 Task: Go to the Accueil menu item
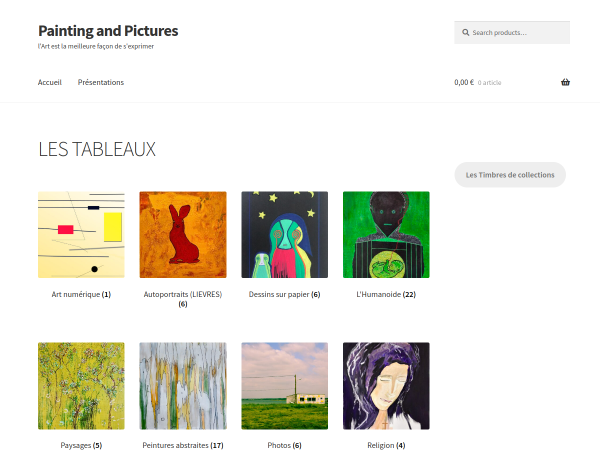pos(50,82)
